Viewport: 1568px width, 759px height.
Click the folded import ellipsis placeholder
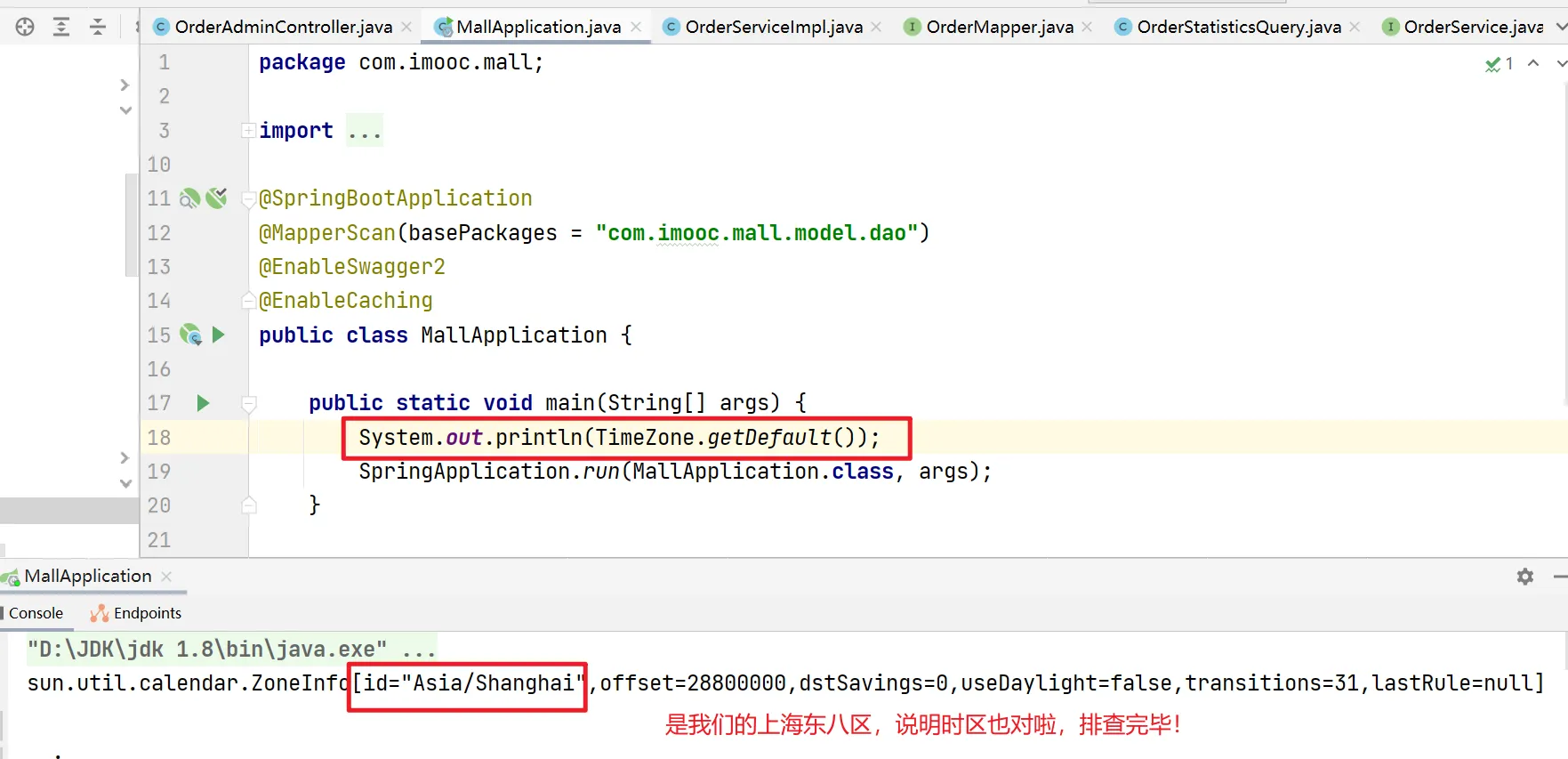[x=365, y=131]
